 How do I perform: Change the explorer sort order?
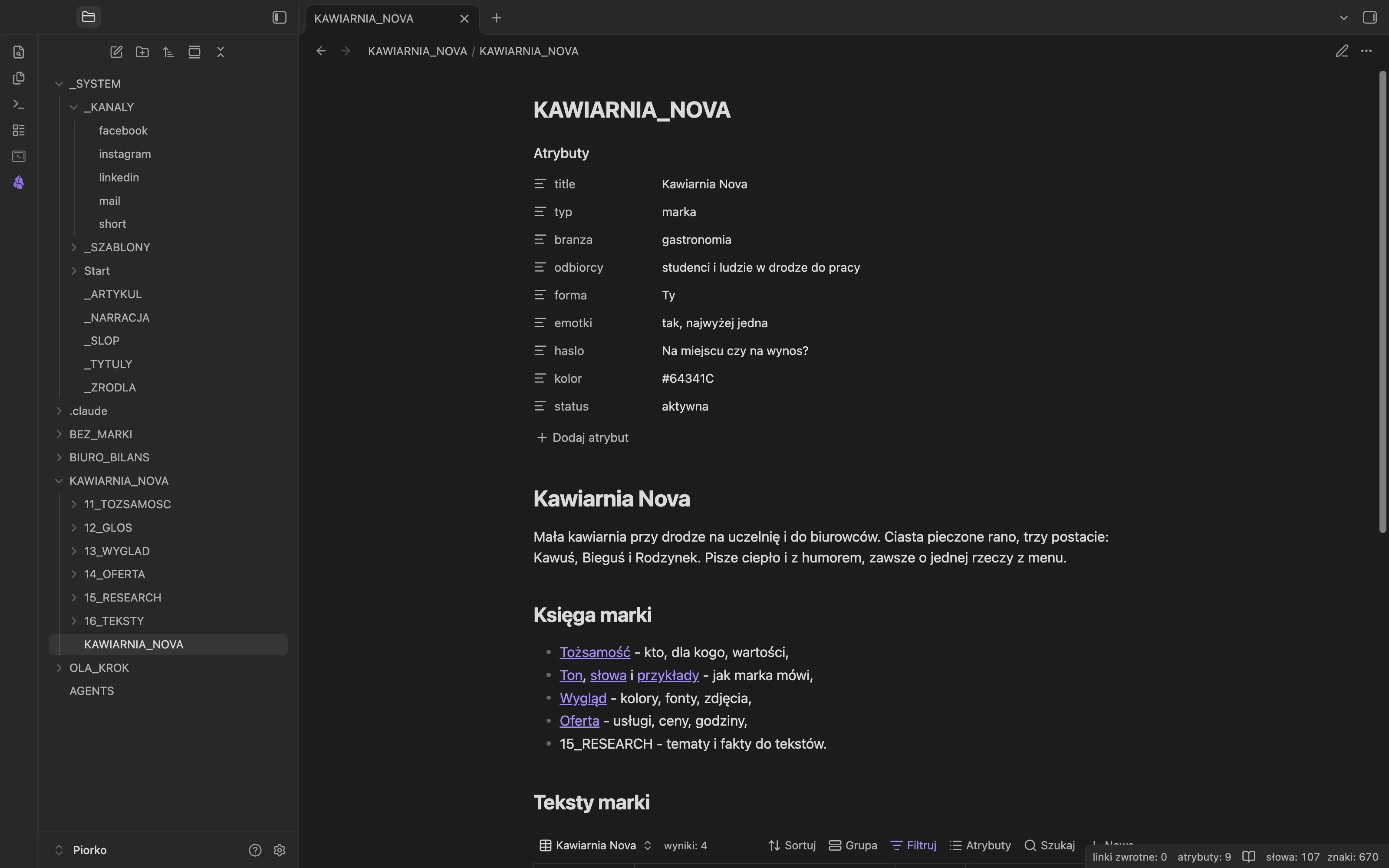(x=168, y=52)
